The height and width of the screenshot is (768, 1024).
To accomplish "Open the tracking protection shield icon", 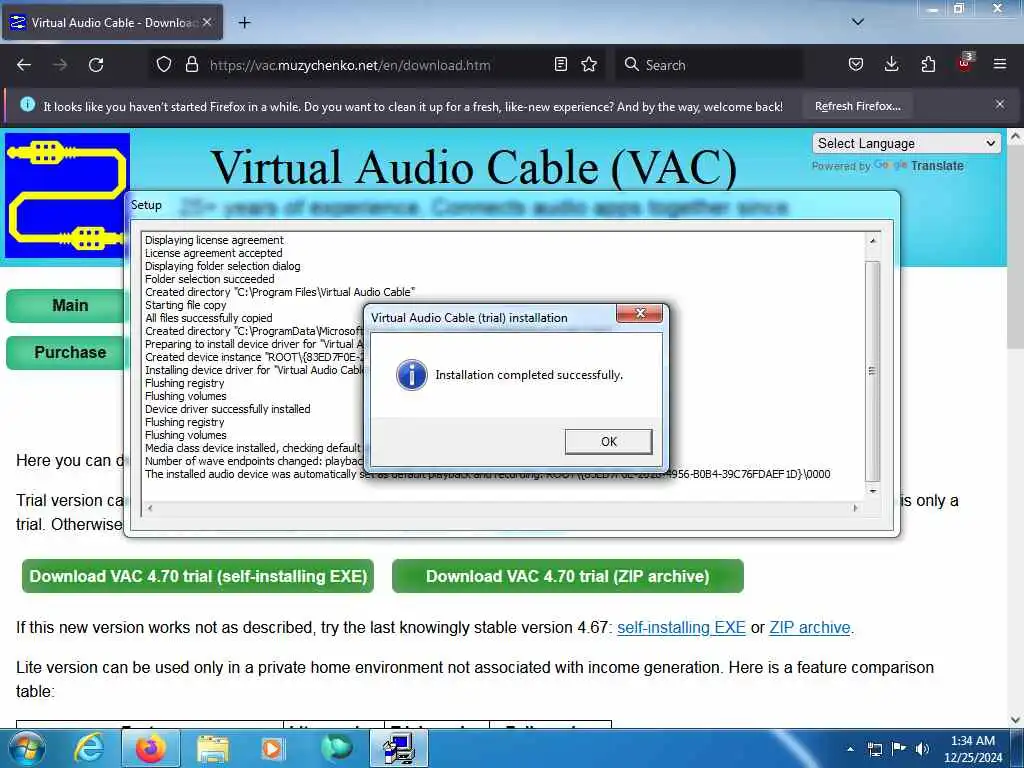I will click(x=164, y=65).
